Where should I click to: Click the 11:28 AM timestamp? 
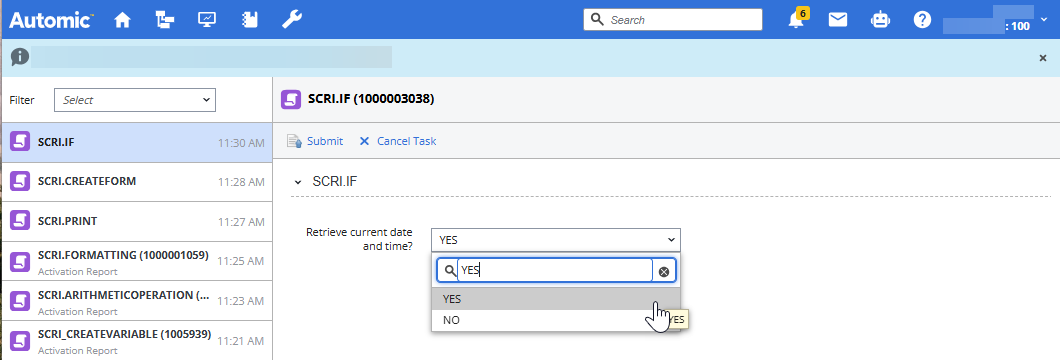[x=241, y=182]
